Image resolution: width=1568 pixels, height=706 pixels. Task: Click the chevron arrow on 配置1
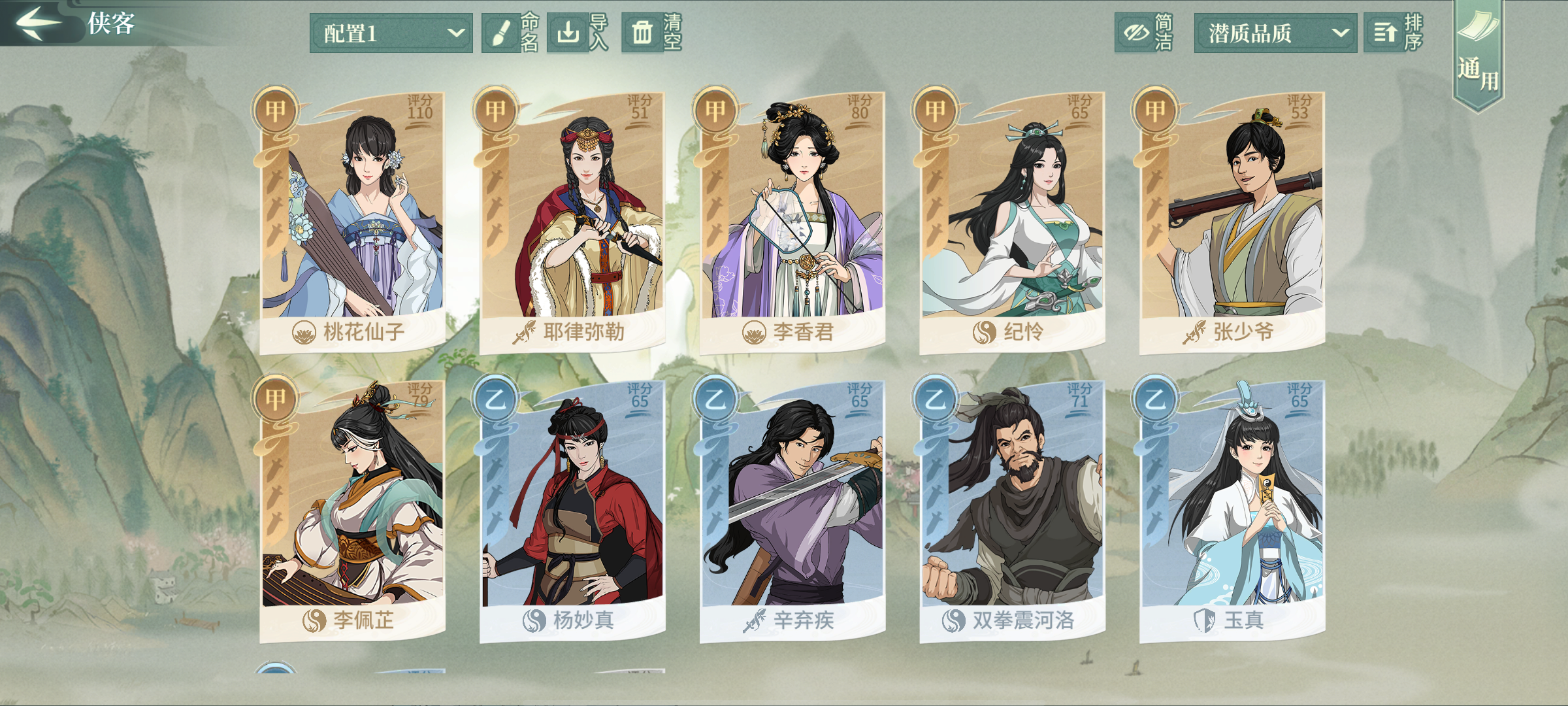[x=455, y=33]
